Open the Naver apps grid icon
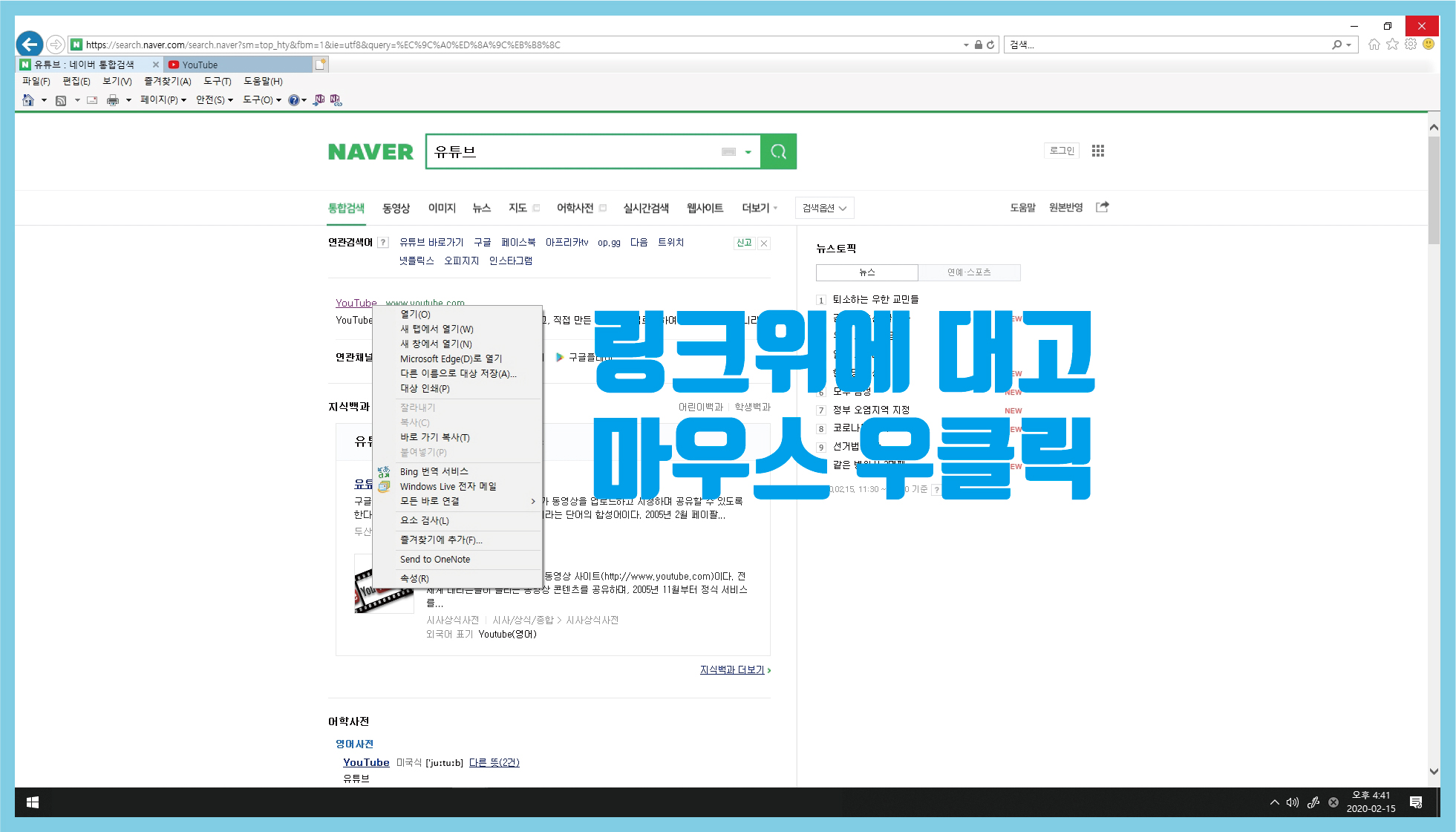Screen dimensions: 1456x832 pos(1097,151)
